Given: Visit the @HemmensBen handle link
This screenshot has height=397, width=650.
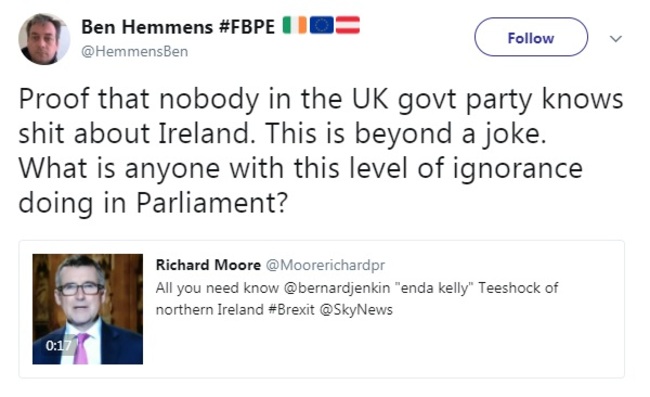Looking at the screenshot, I should click(135, 52).
